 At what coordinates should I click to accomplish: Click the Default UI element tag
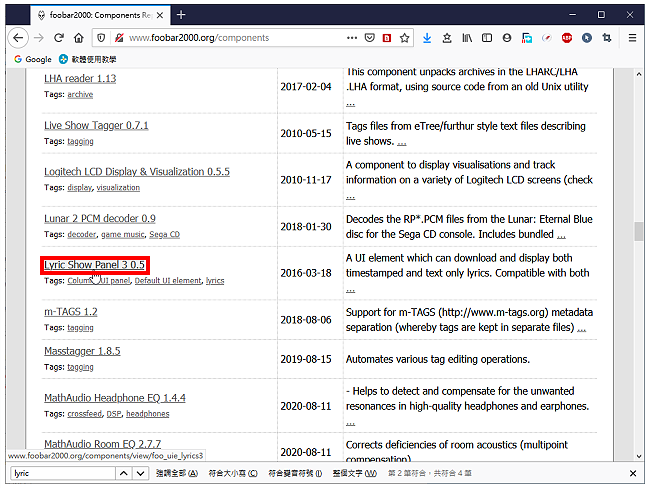pyautogui.click(x=168, y=281)
